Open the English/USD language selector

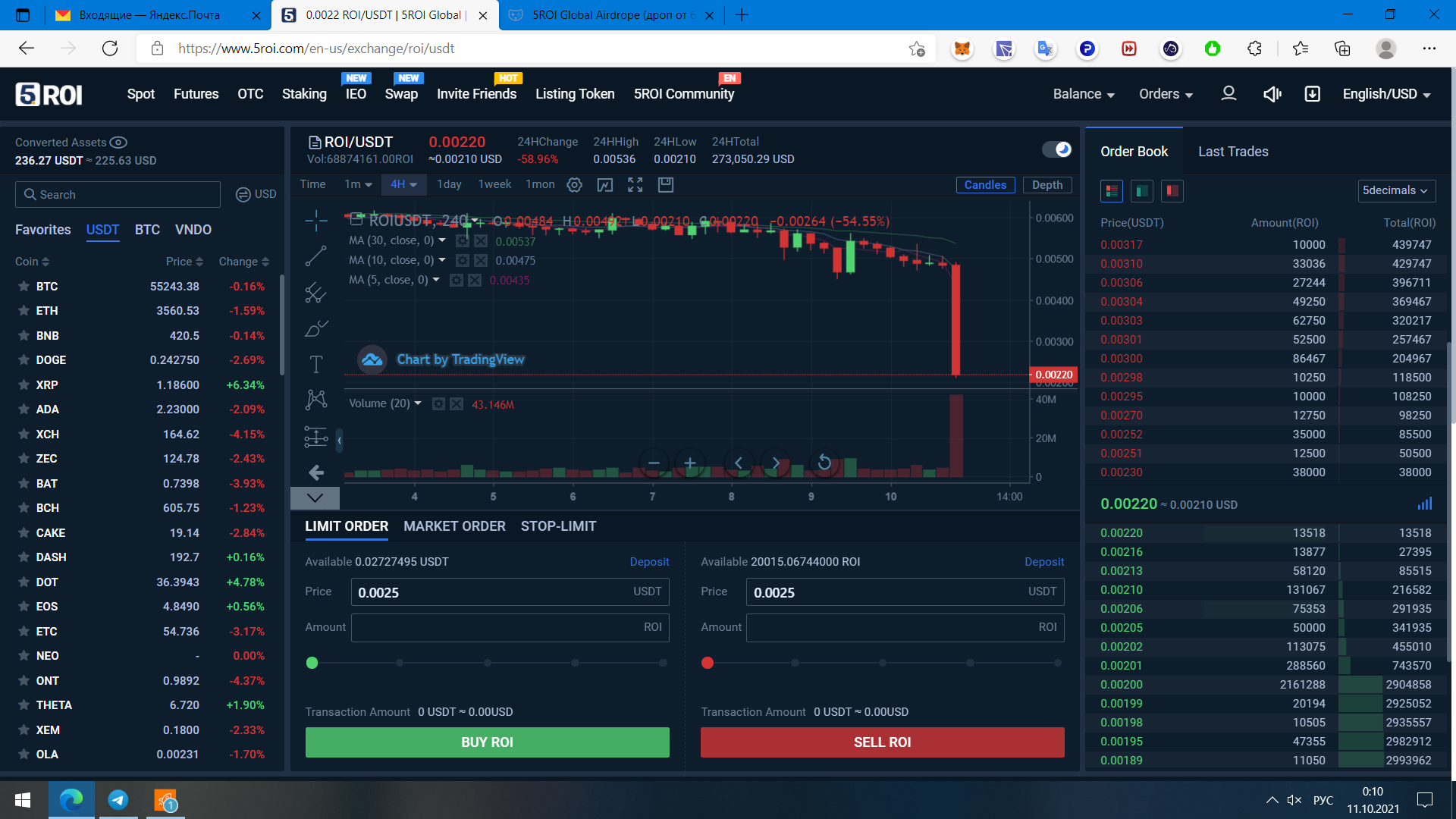click(x=1386, y=94)
